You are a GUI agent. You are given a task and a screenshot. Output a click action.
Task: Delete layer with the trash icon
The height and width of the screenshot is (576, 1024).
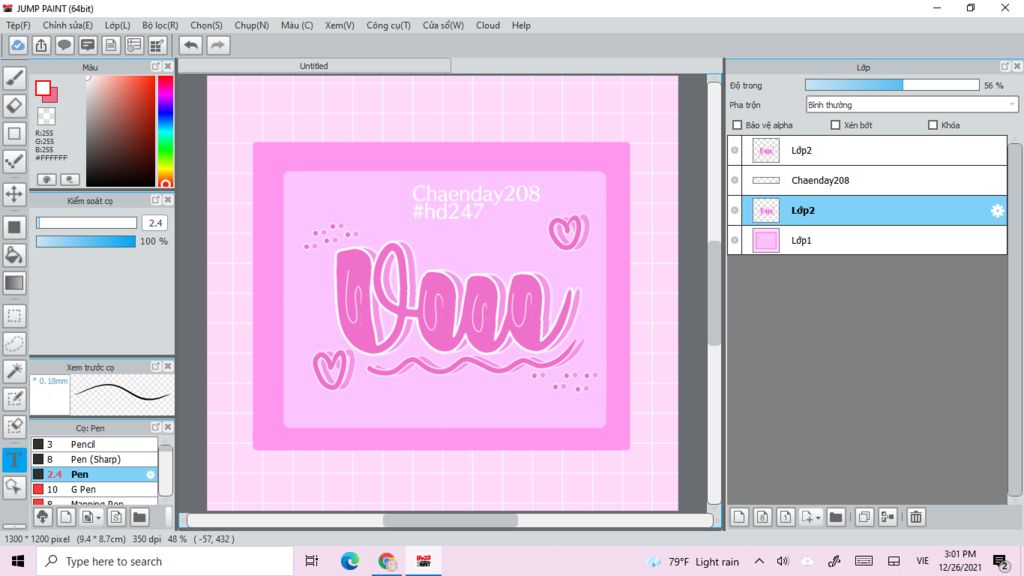pos(916,517)
